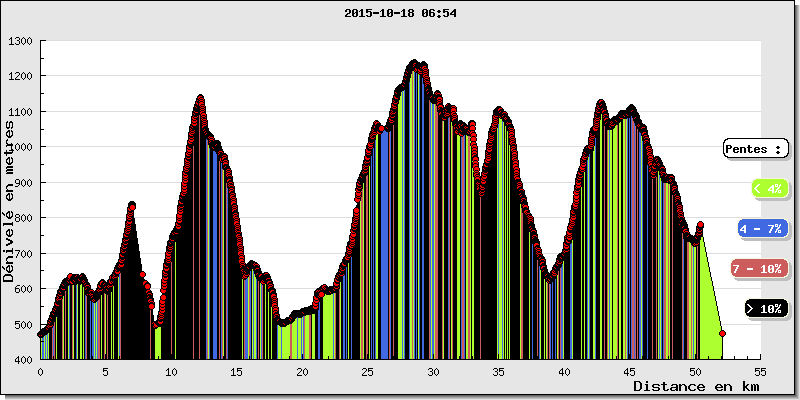This screenshot has width=800, height=400.
Task: Click the 35 tick on the distance axis
Action: [x=499, y=372]
